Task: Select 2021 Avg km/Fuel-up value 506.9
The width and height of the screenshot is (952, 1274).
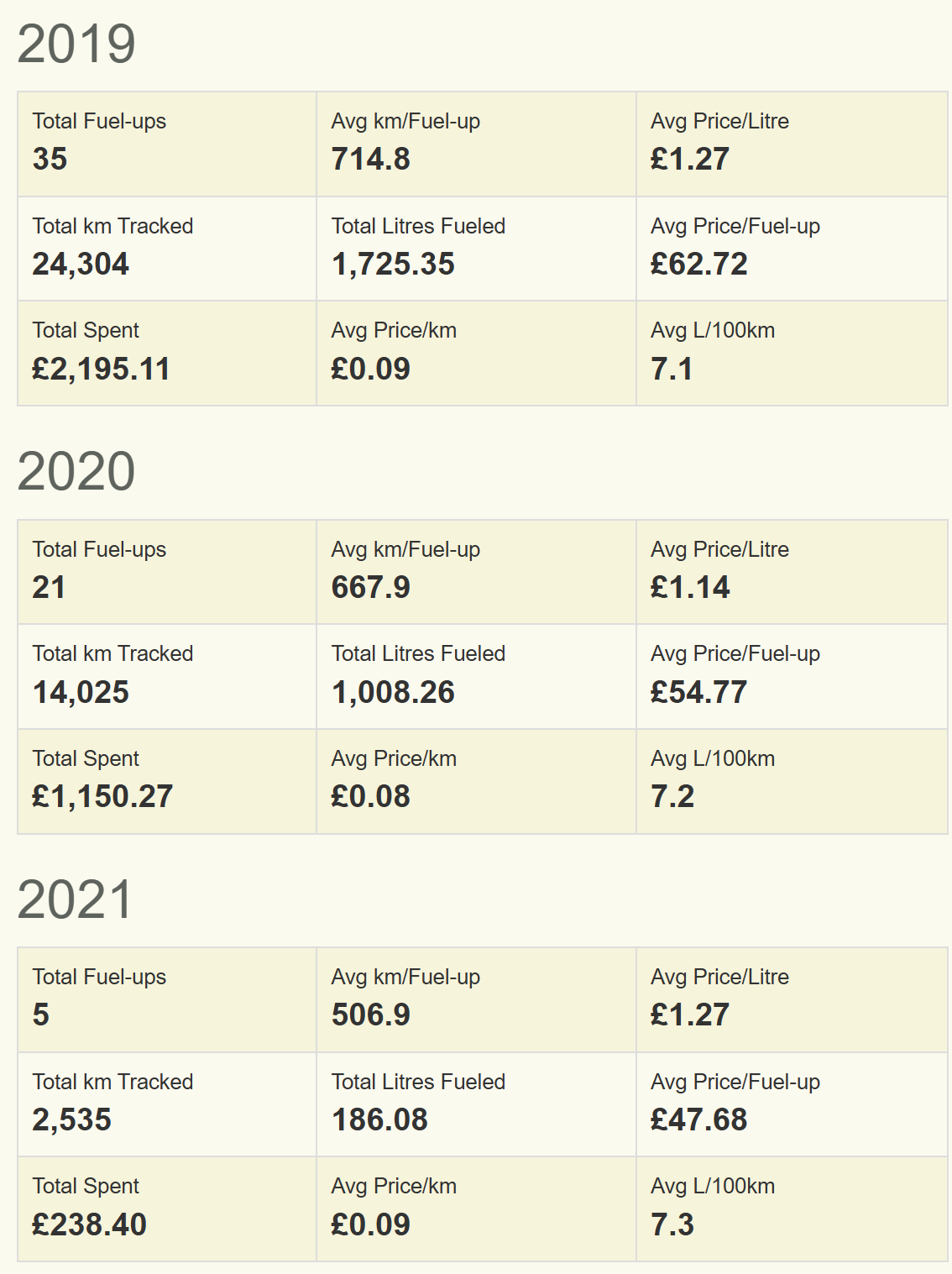Action: coord(371,1014)
